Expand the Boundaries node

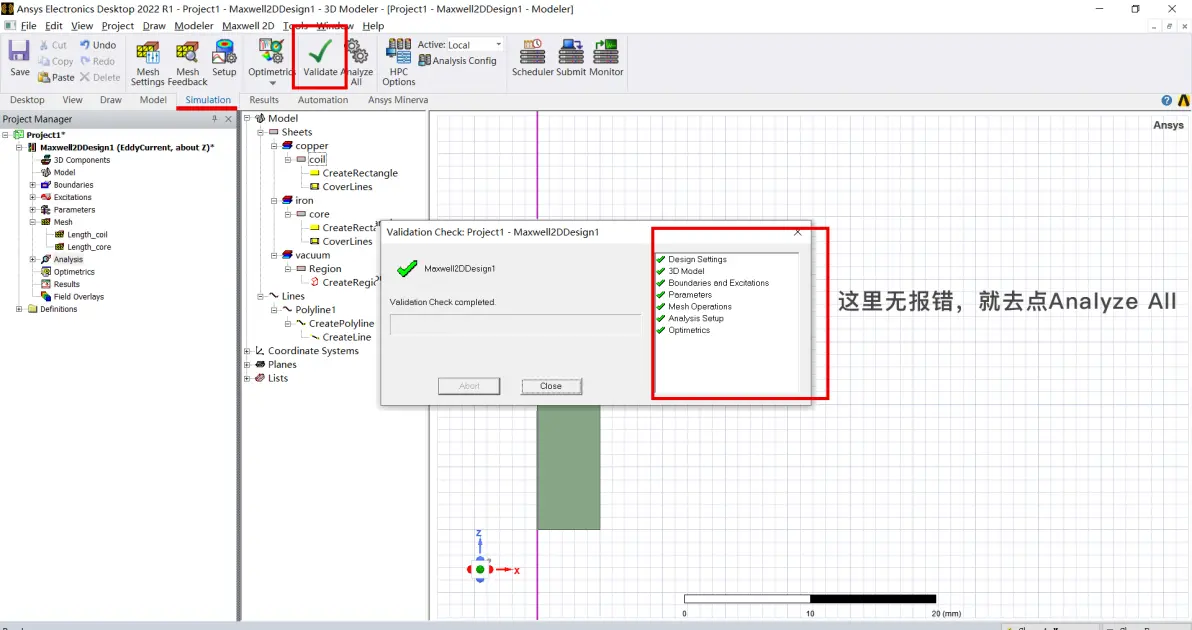click(33, 185)
